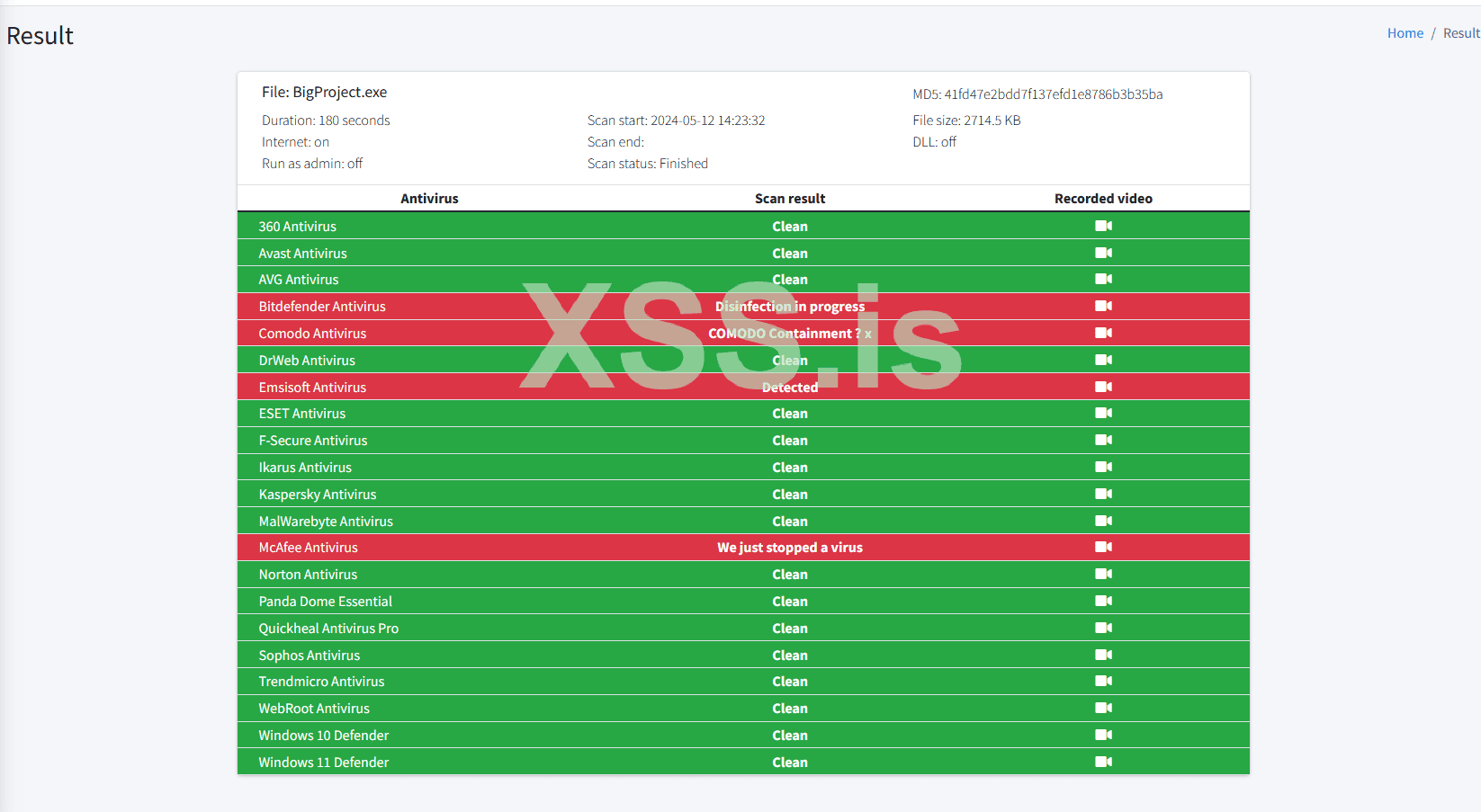Click Clean result for 360 Antivirus
The image size is (1481, 812).
(790, 227)
